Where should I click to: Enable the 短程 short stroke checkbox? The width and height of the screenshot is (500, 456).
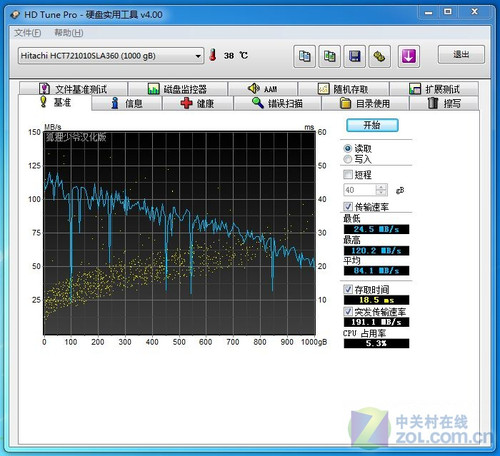(348, 174)
